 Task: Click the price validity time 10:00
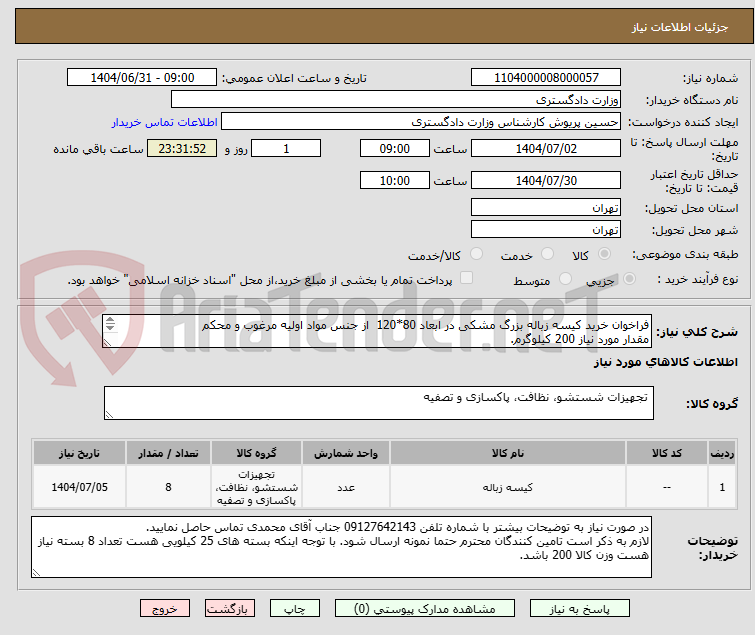click(x=395, y=181)
